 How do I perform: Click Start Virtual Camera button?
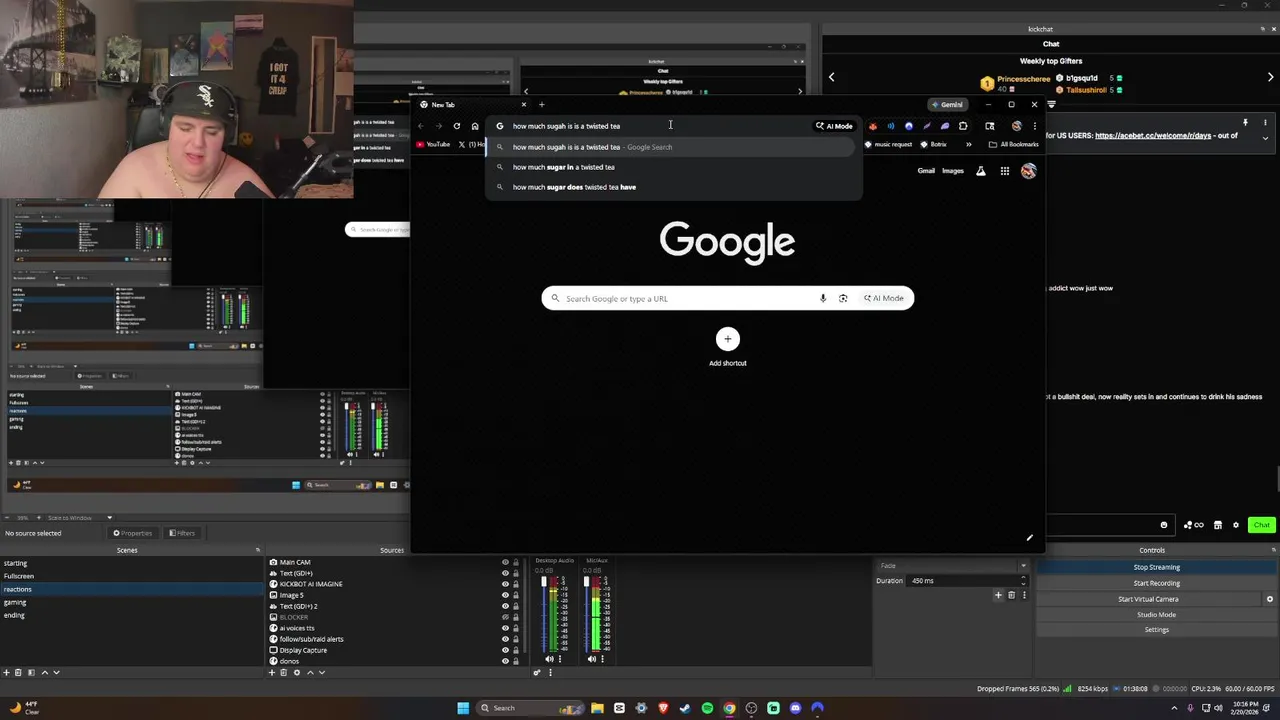coord(1148,599)
